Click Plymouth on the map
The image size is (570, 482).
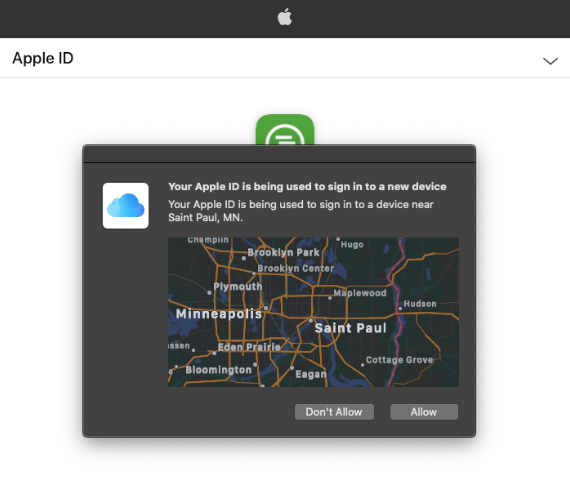tap(238, 286)
